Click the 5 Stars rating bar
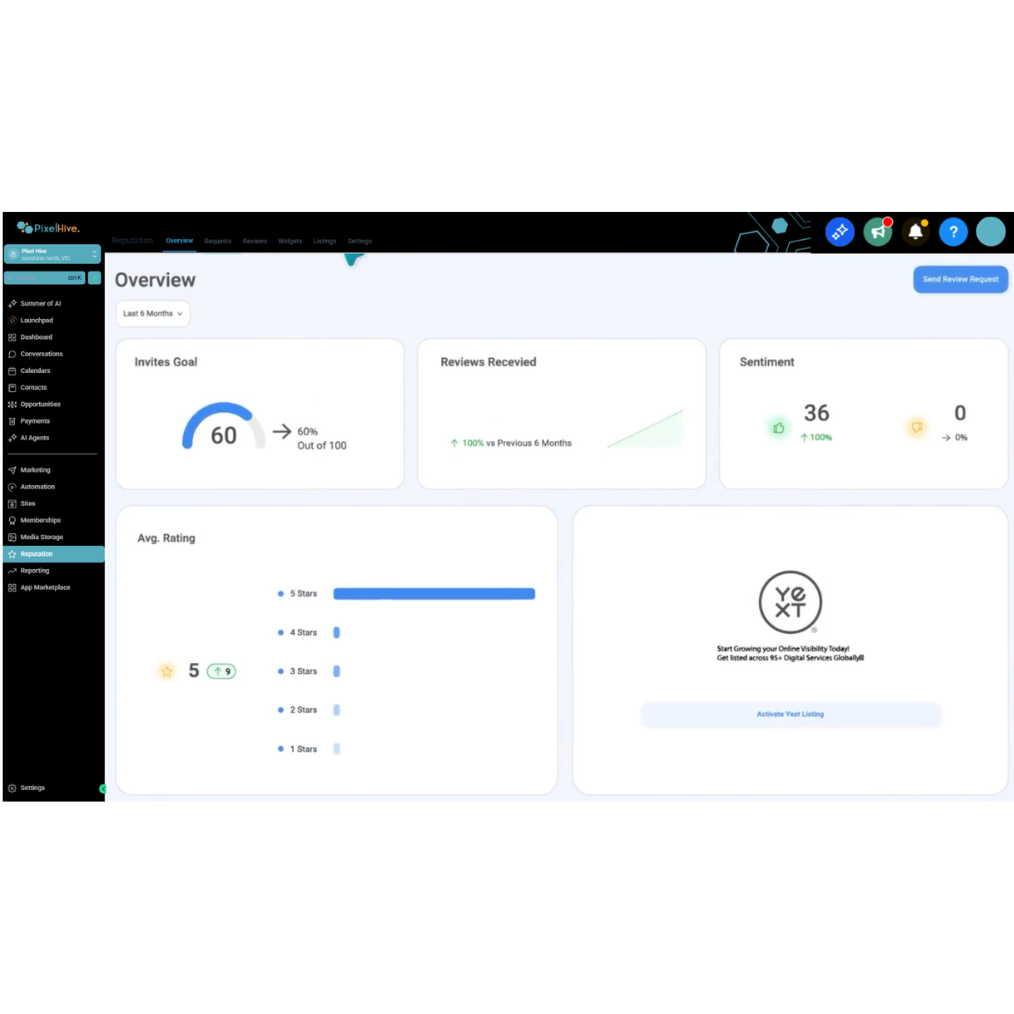The image size is (1014, 1014). 434,594
